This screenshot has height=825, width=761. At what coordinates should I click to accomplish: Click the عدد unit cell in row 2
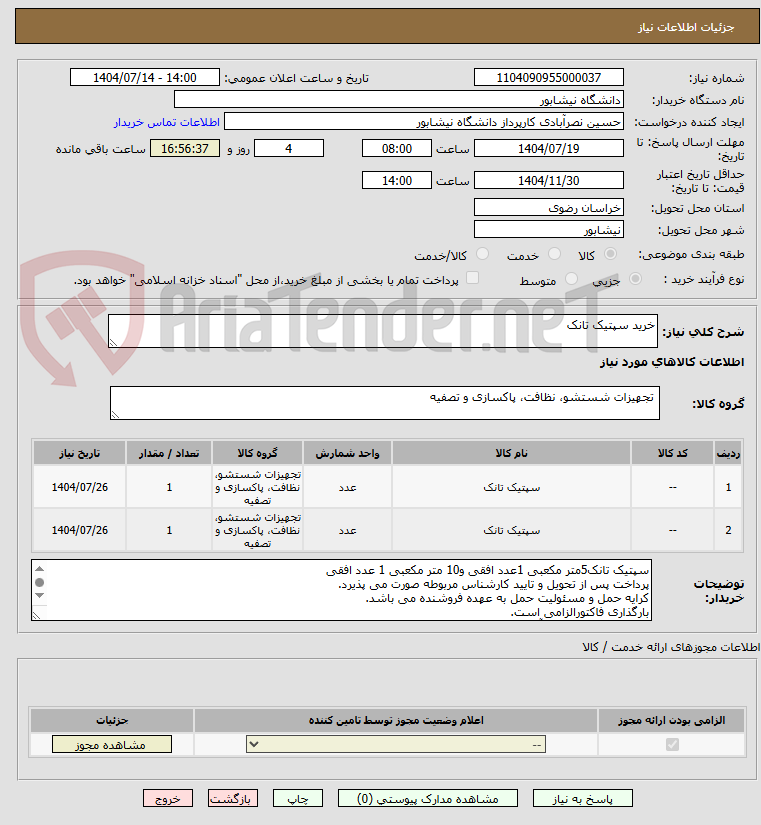(347, 530)
